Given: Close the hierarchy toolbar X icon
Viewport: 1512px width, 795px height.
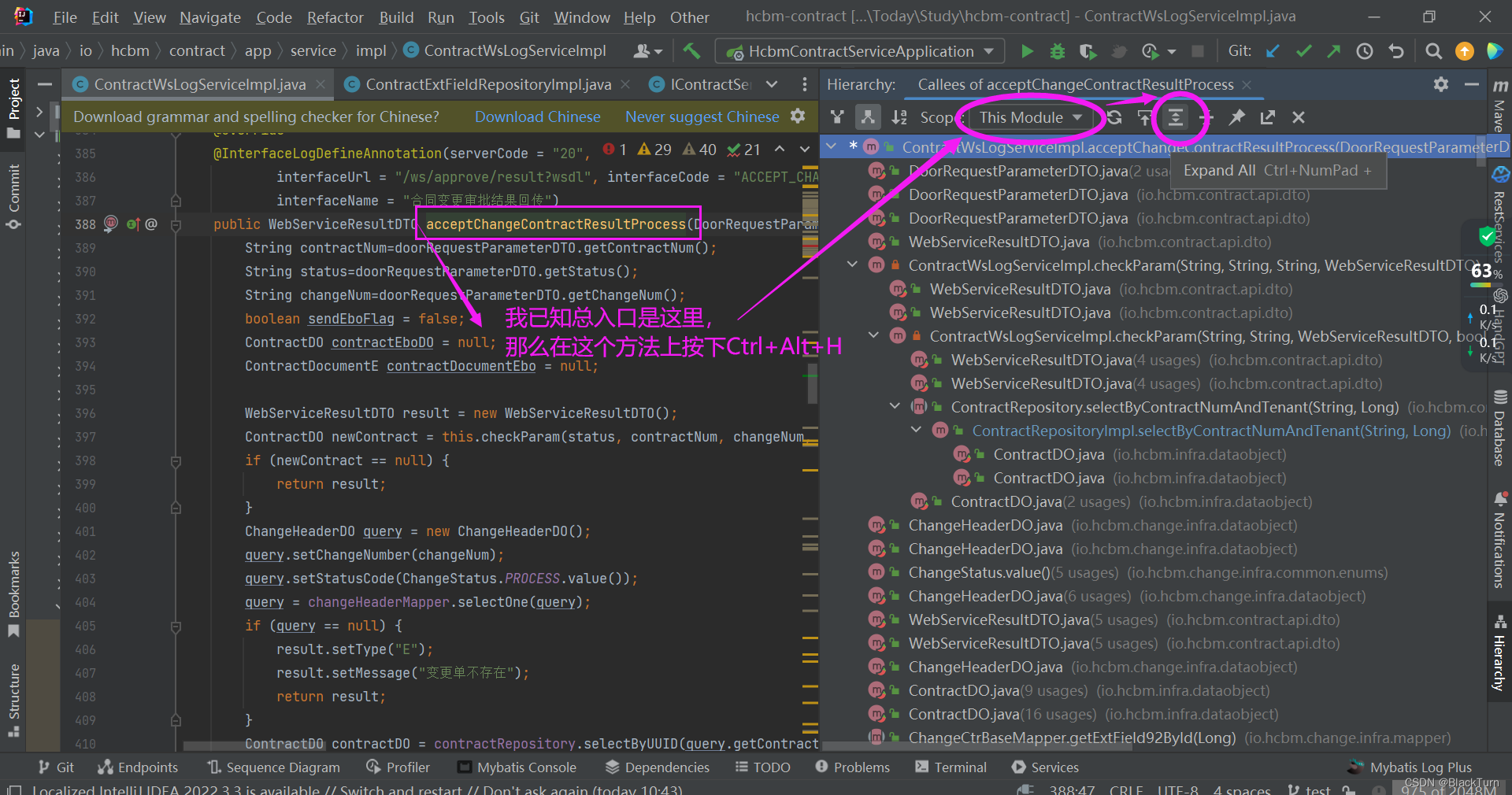Looking at the screenshot, I should click(x=1299, y=117).
